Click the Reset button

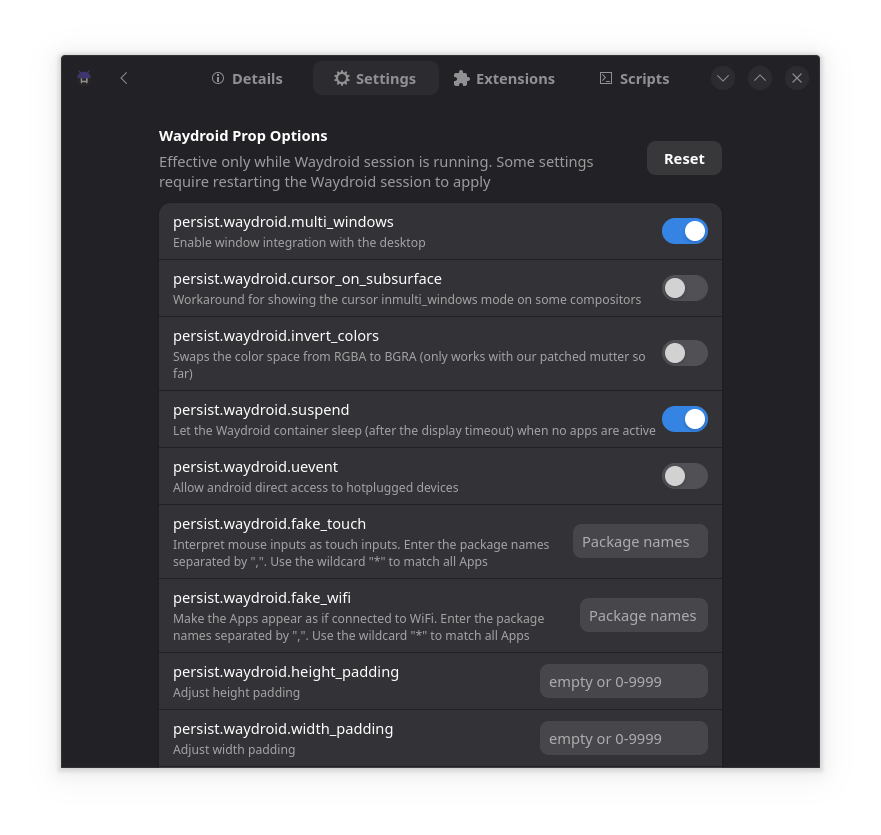click(684, 158)
